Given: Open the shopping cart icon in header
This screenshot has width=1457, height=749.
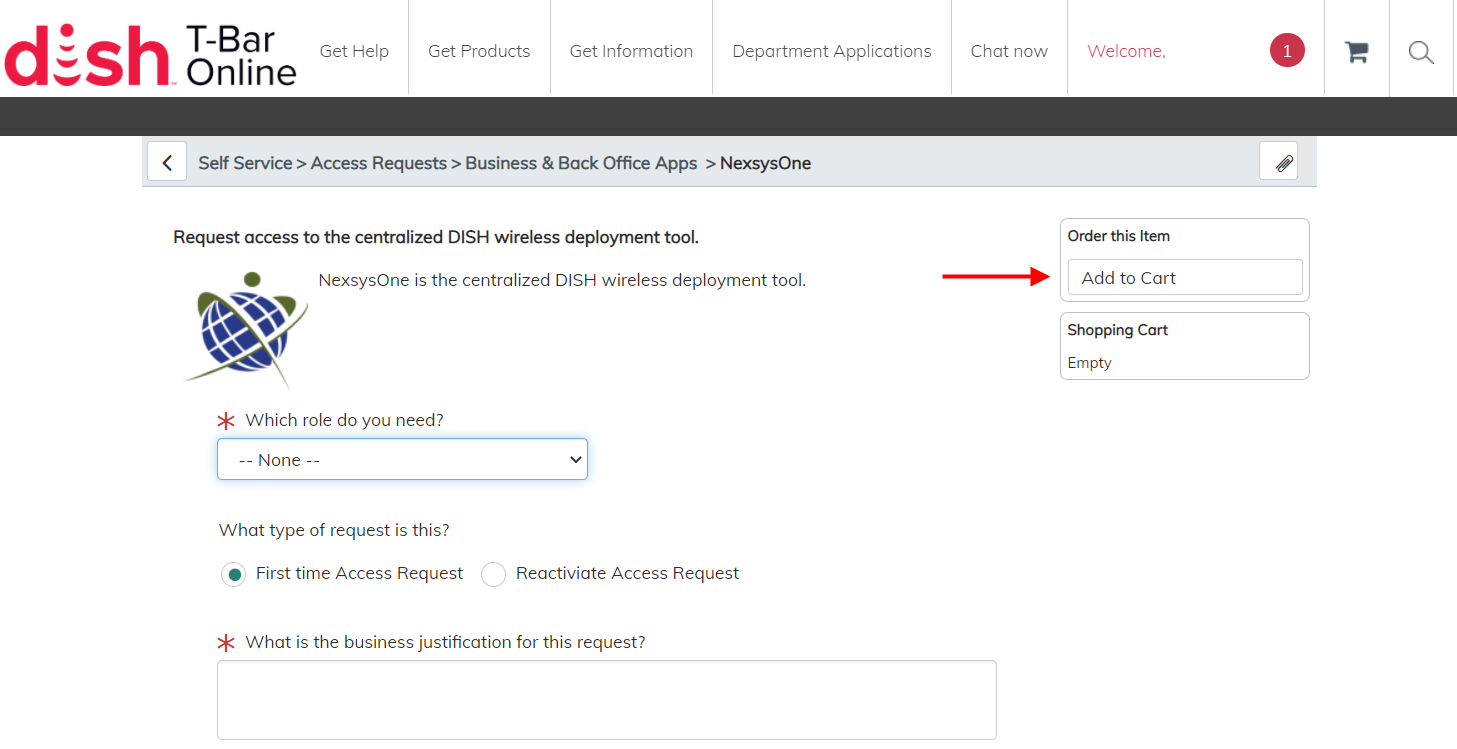Looking at the screenshot, I should point(1356,52).
